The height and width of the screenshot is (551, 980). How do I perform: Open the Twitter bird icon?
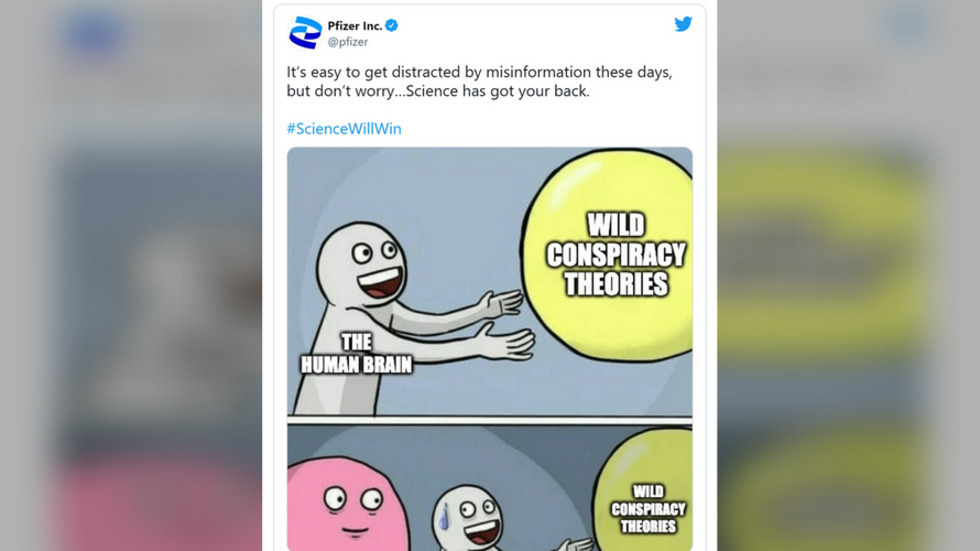683,24
